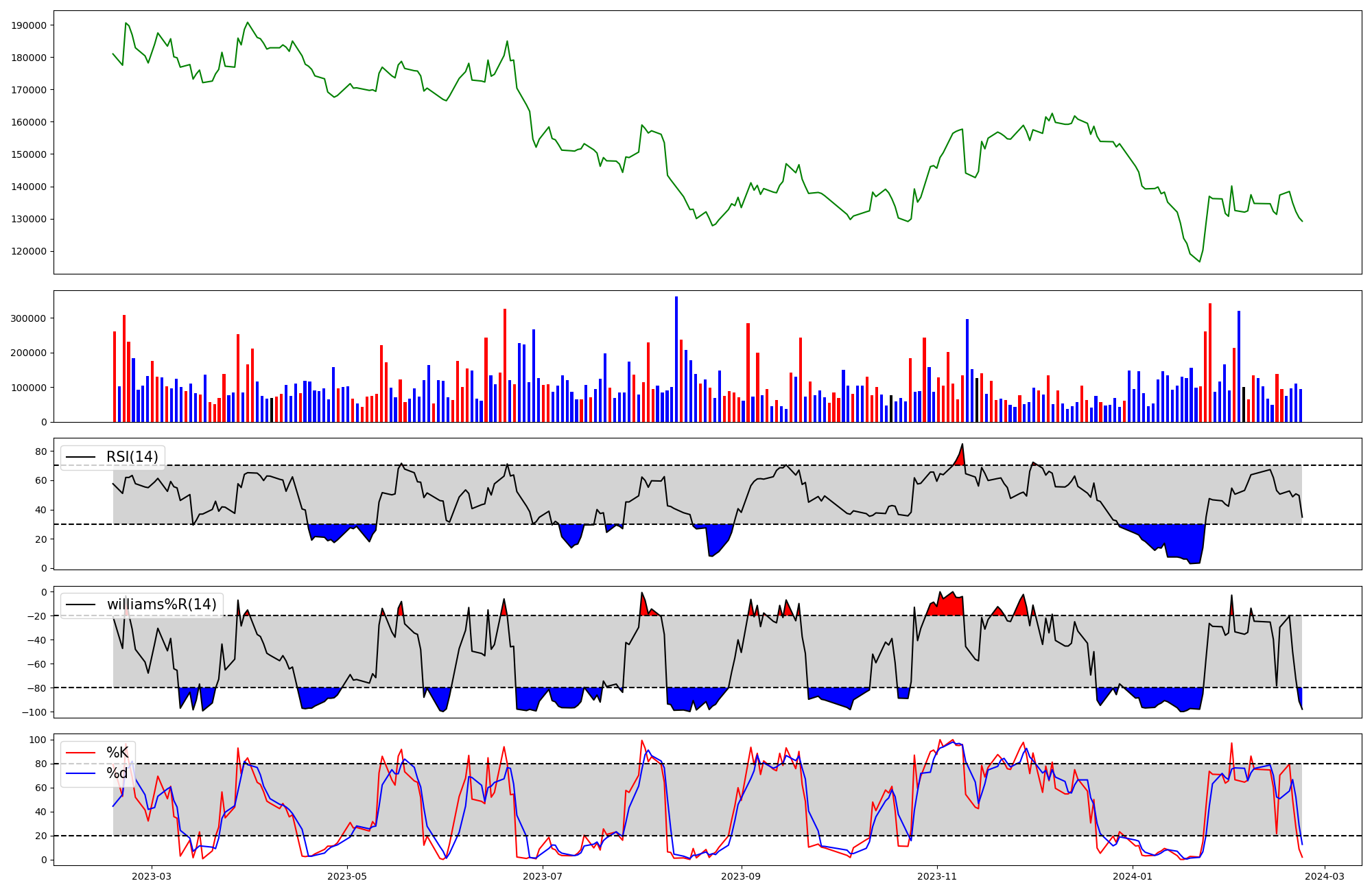
Task: Click the williams%R(14) legend label
Action: coord(161,605)
